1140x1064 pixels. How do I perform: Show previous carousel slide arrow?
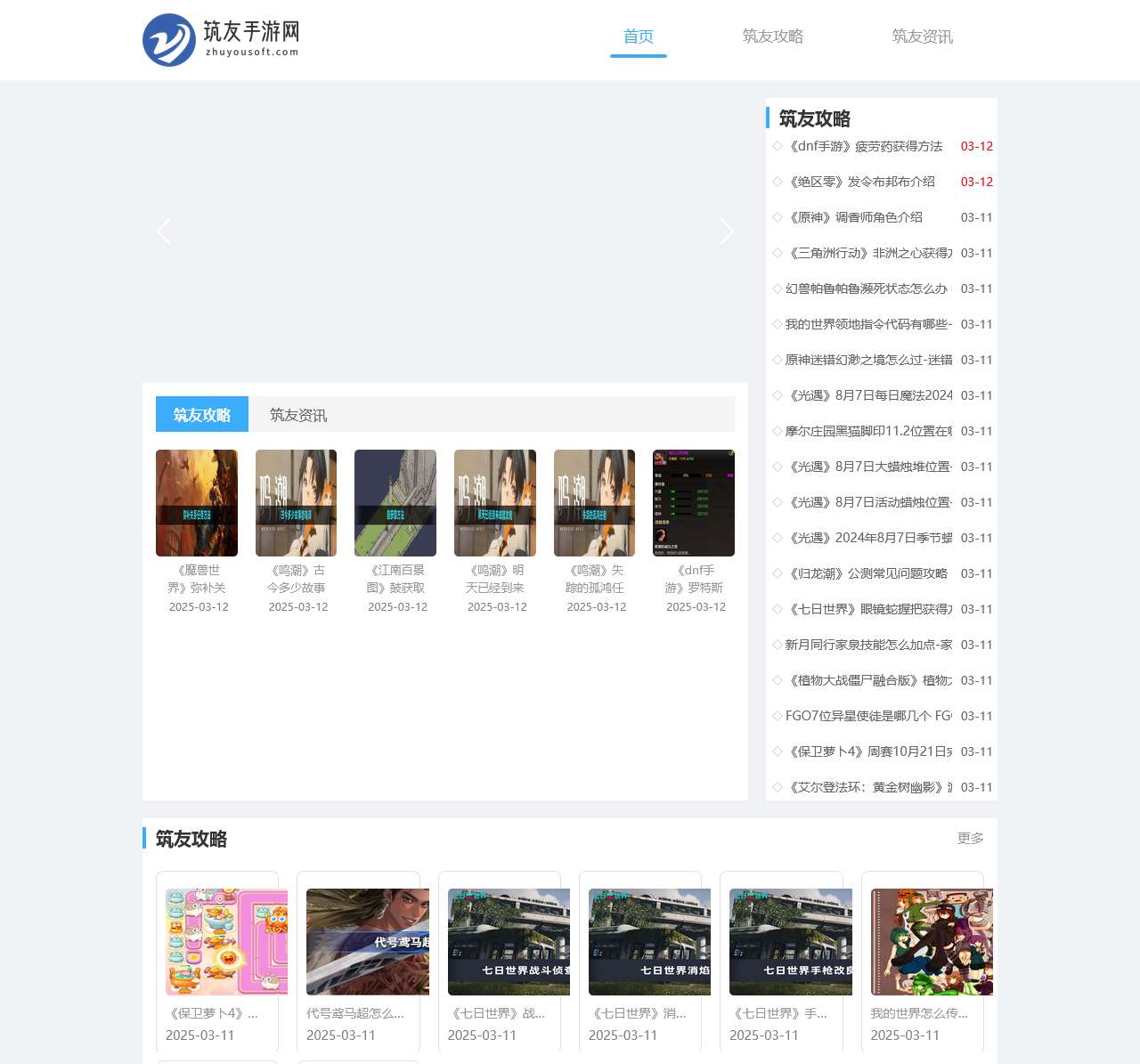click(x=164, y=231)
